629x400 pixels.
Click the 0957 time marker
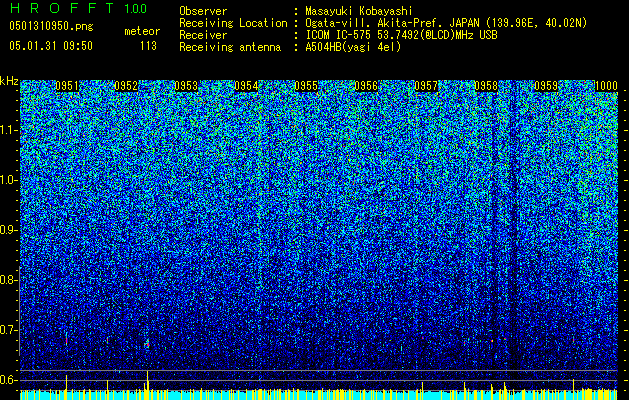[426, 86]
